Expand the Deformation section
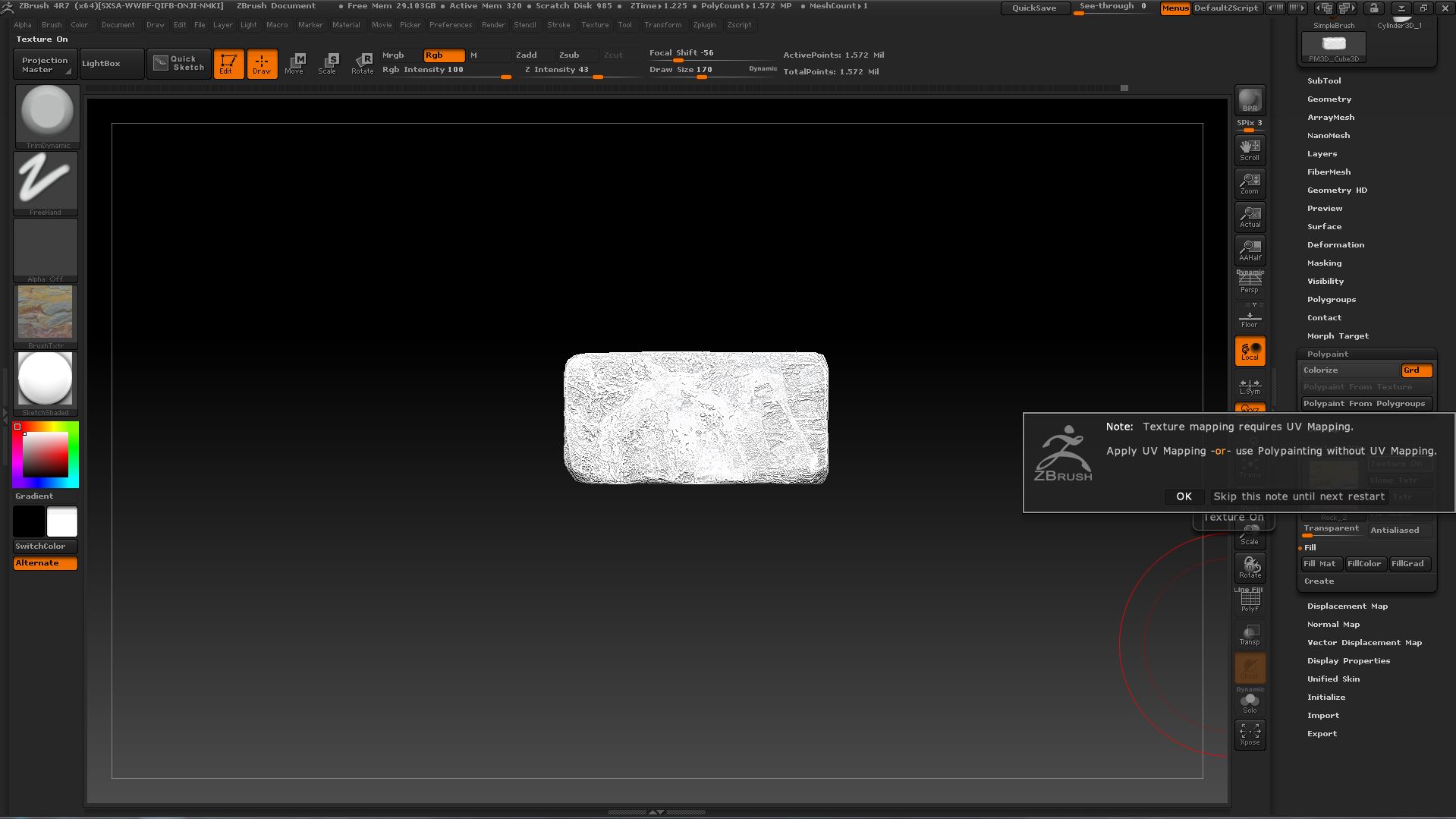The width and height of the screenshot is (1456, 819). pos(1335,244)
